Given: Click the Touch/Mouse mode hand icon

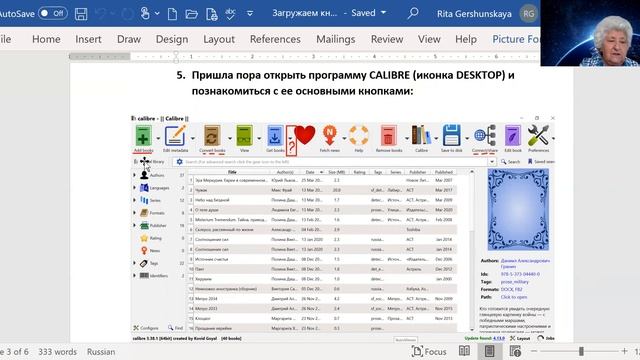Looking at the screenshot, I should coord(145,13).
